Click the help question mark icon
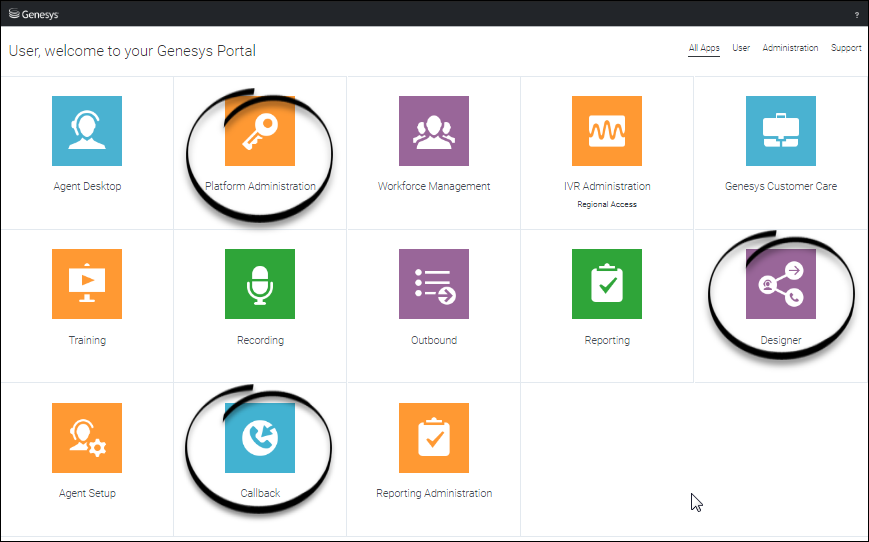This screenshot has width=869, height=542. [856, 14]
